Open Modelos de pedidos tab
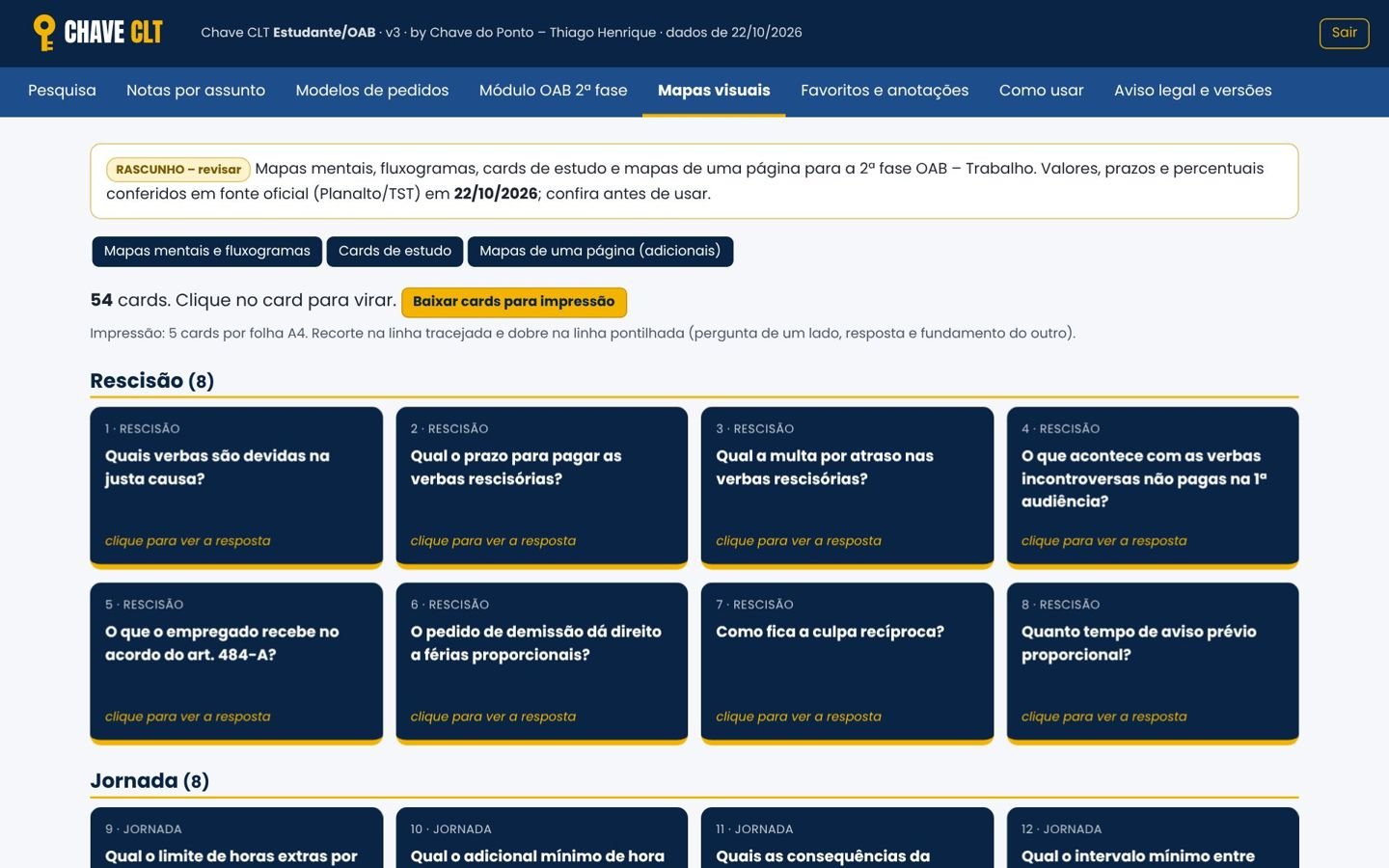 tap(372, 91)
